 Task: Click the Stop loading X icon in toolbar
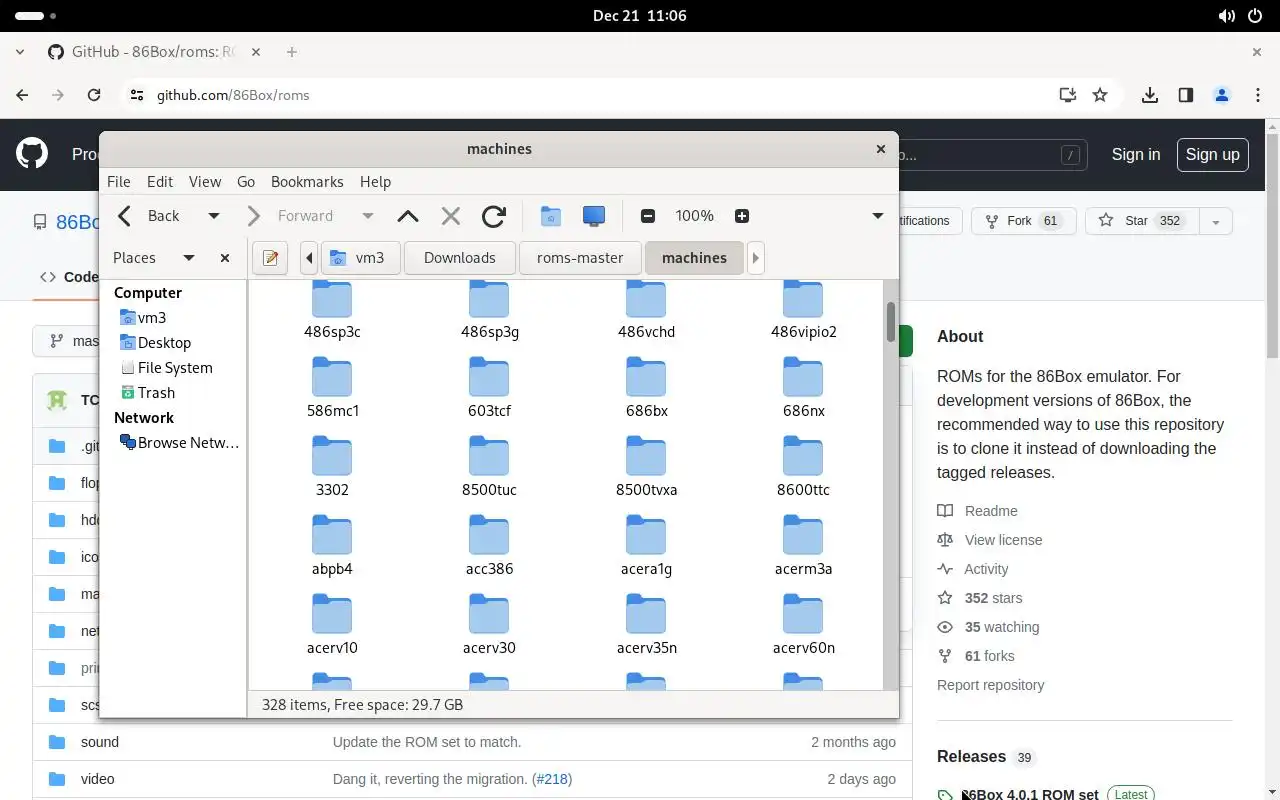click(x=451, y=216)
